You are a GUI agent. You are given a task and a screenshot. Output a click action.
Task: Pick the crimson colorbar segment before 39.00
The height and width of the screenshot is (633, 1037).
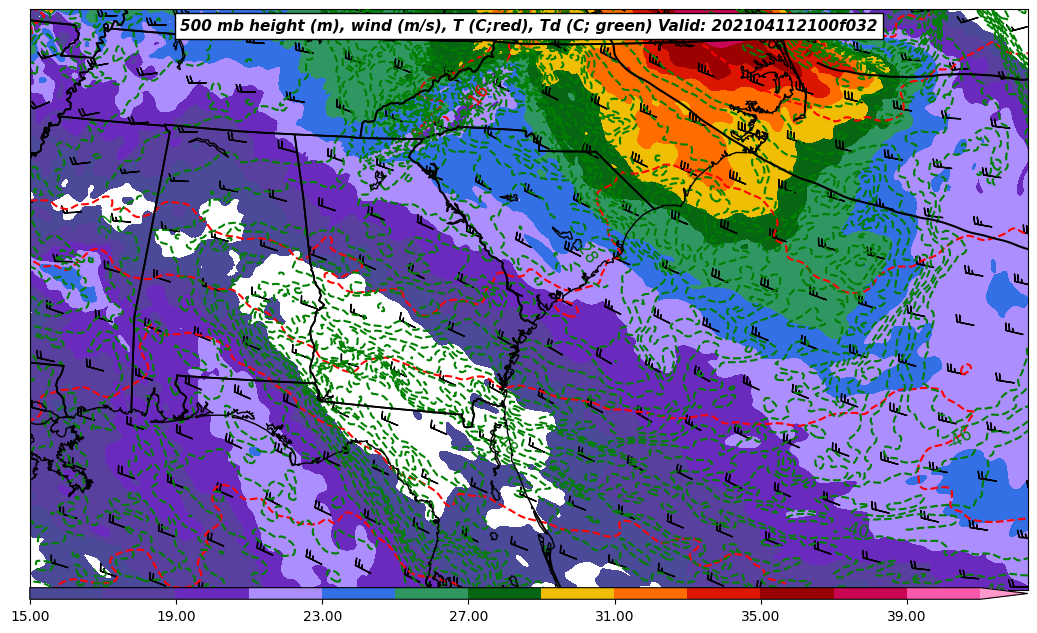pyautogui.click(x=870, y=593)
